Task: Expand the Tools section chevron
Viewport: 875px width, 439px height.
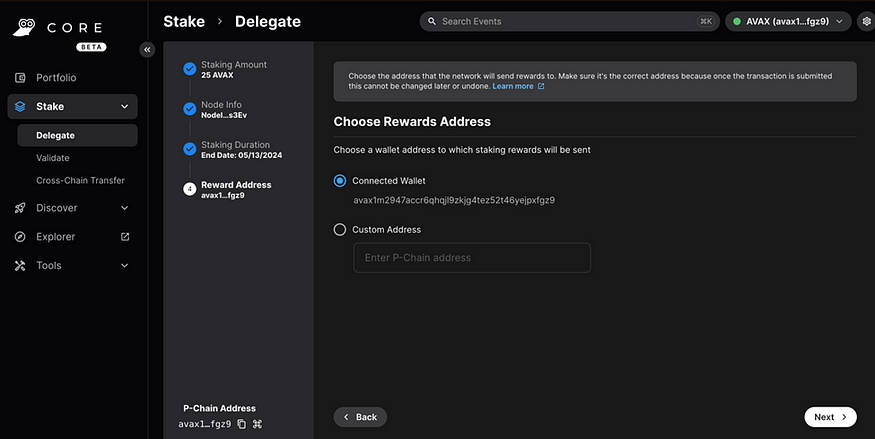Action: click(124, 266)
